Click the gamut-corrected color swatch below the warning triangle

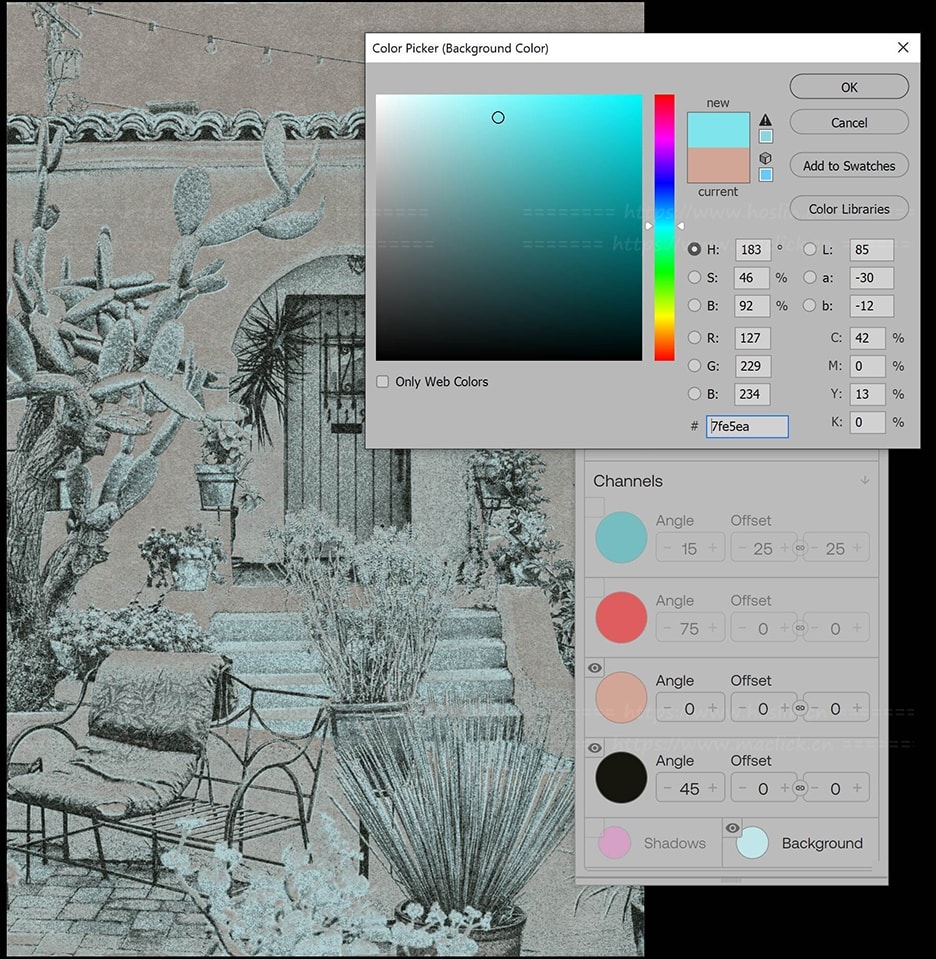766,136
